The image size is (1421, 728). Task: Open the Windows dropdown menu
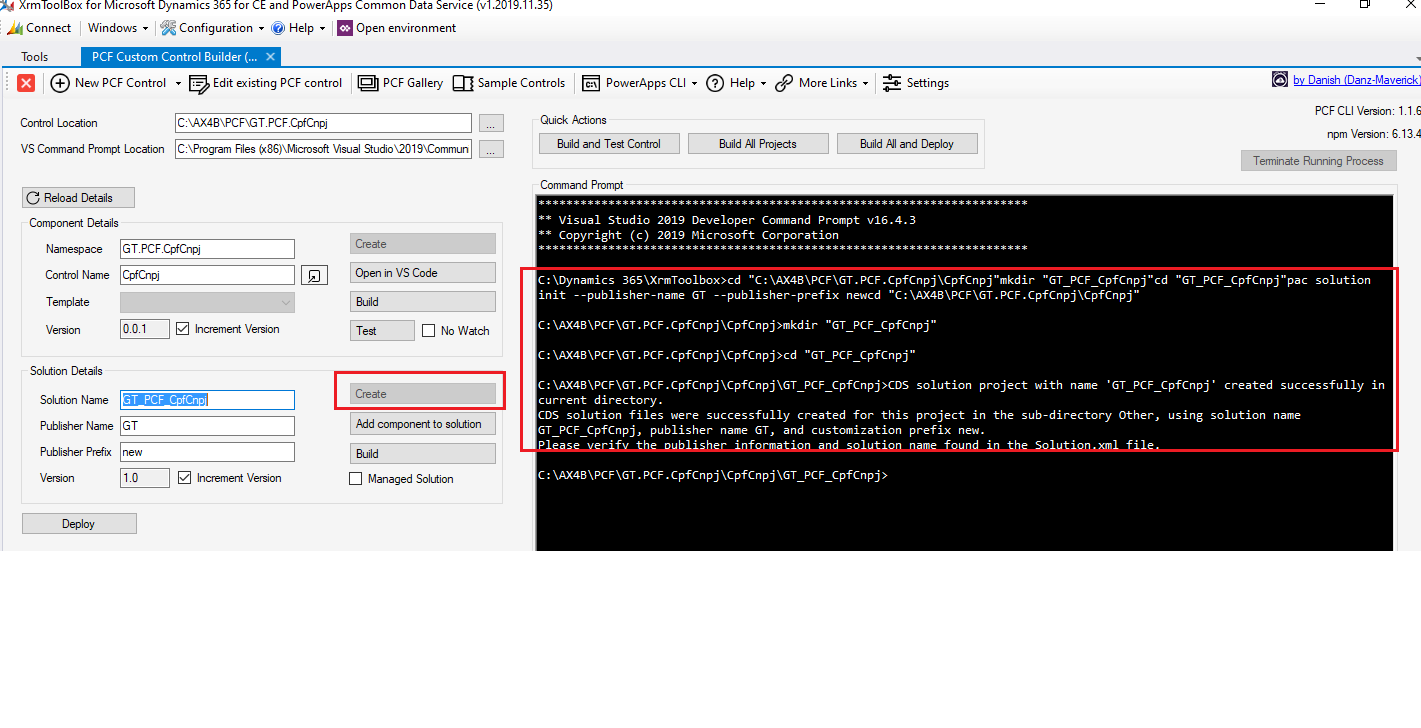pos(118,28)
